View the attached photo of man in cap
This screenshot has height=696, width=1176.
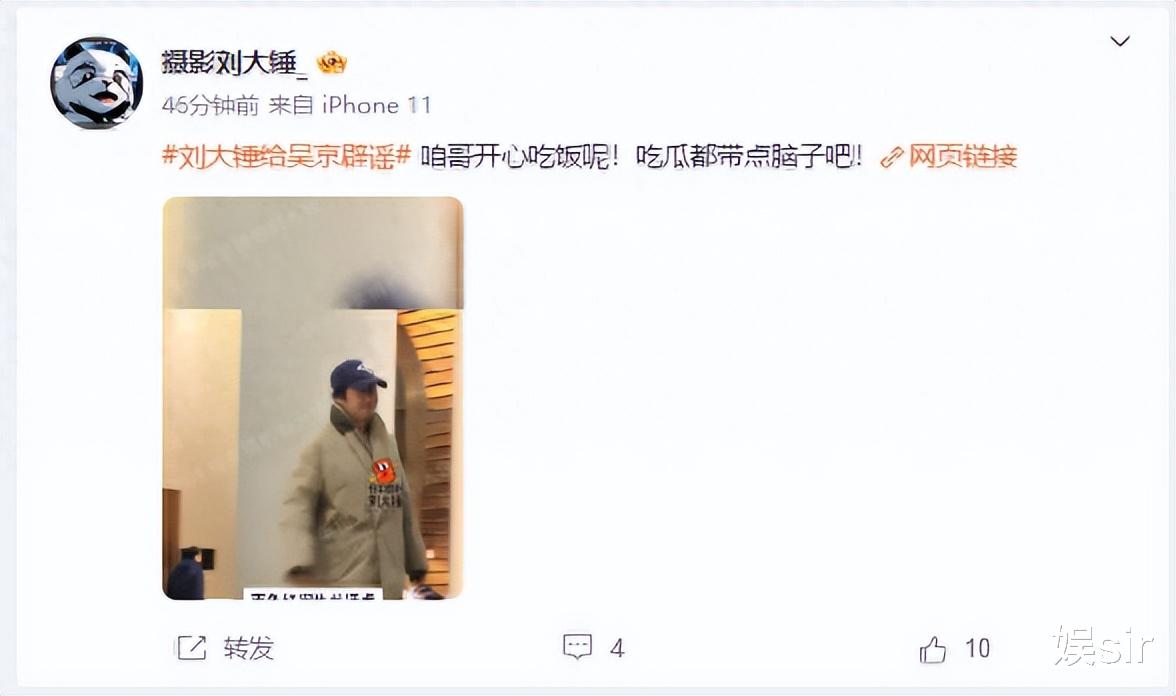click(313, 398)
